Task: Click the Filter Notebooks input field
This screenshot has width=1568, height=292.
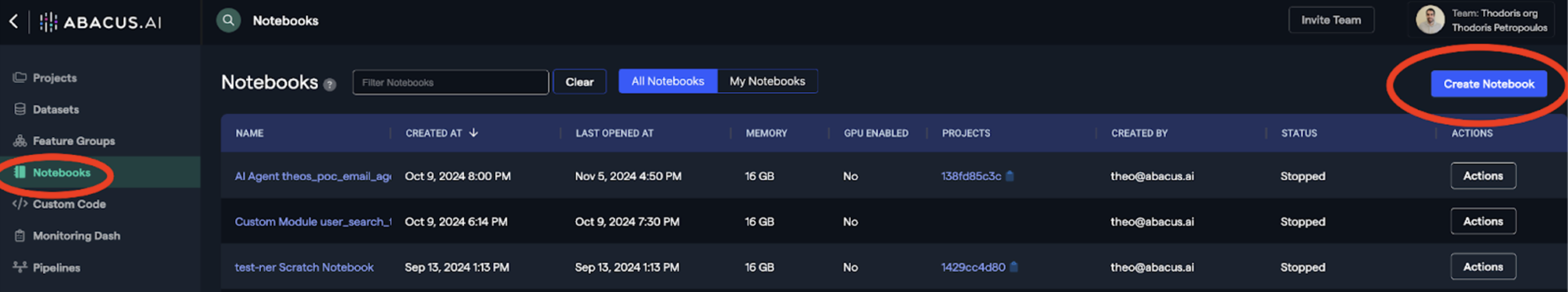Action: coord(451,82)
